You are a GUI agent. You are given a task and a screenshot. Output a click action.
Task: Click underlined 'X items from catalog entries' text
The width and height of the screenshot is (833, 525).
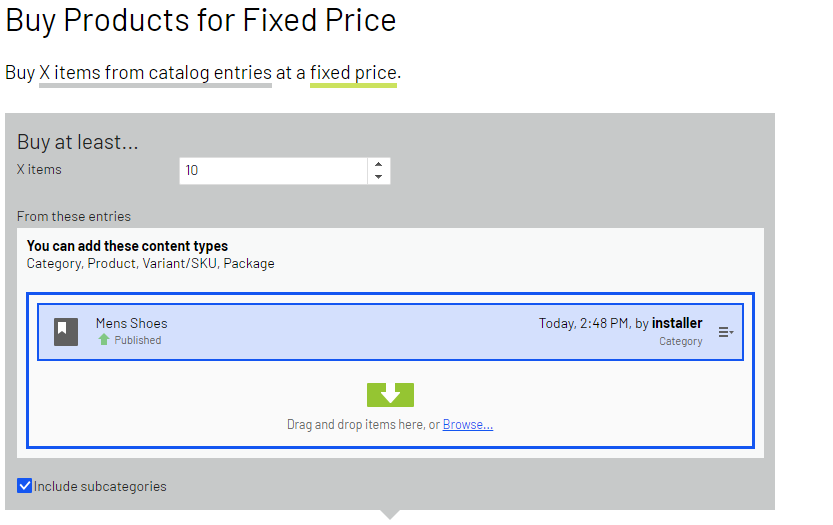[155, 73]
